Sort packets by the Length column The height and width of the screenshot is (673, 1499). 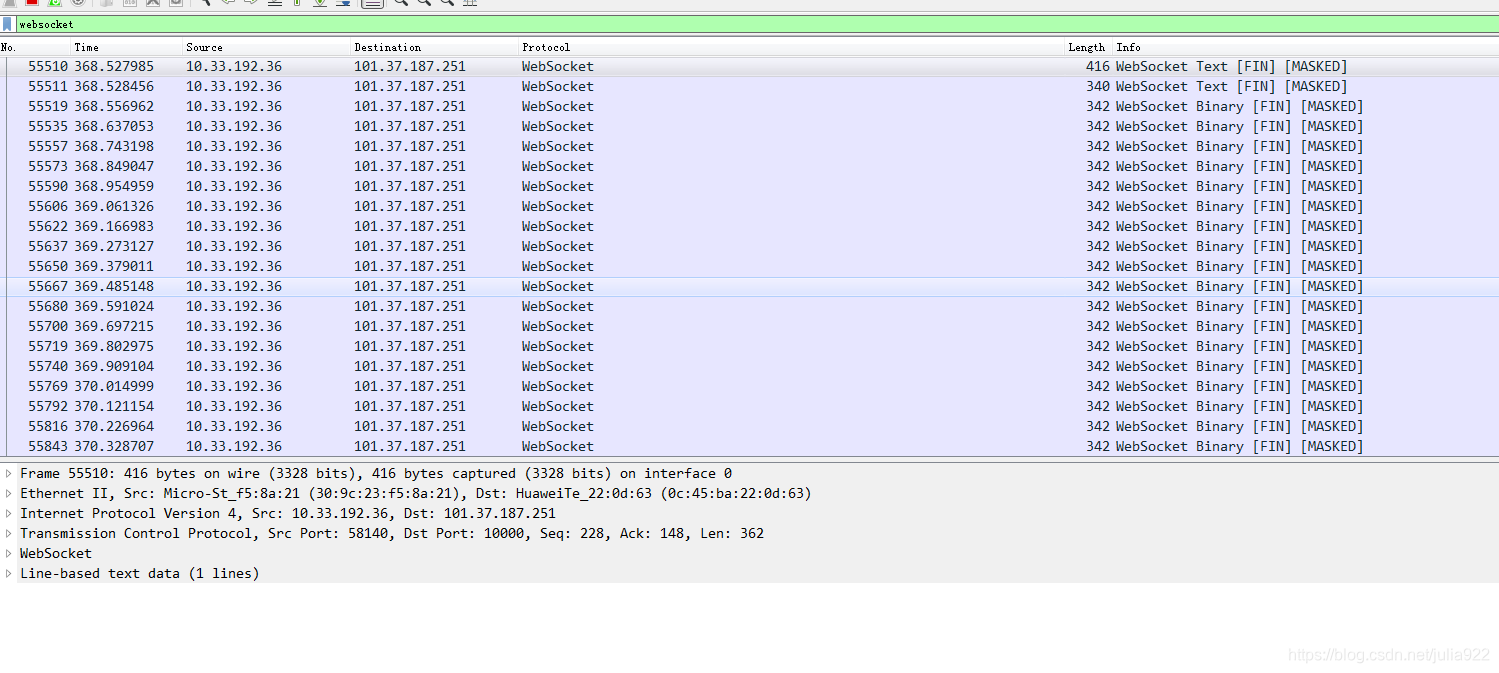tap(1086, 47)
